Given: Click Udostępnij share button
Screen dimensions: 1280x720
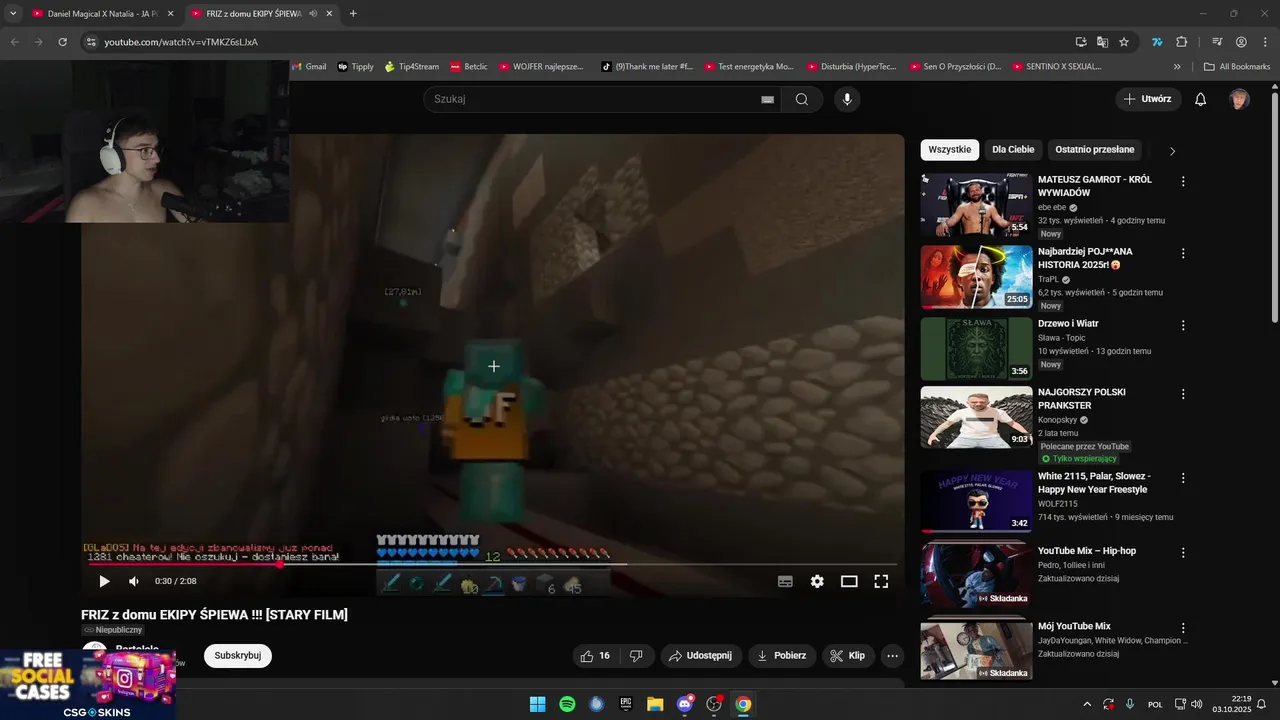Looking at the screenshot, I should (x=701, y=656).
